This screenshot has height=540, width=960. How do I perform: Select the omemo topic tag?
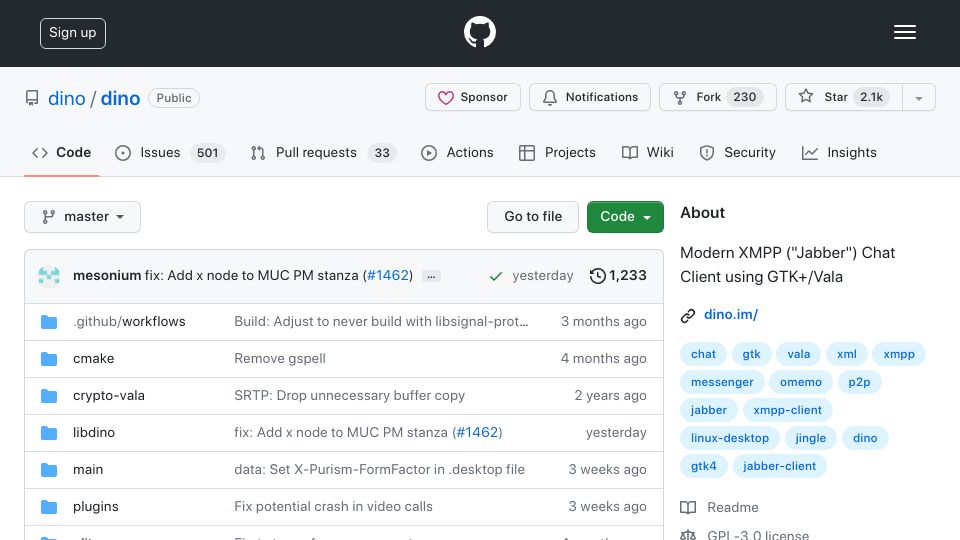pos(801,382)
